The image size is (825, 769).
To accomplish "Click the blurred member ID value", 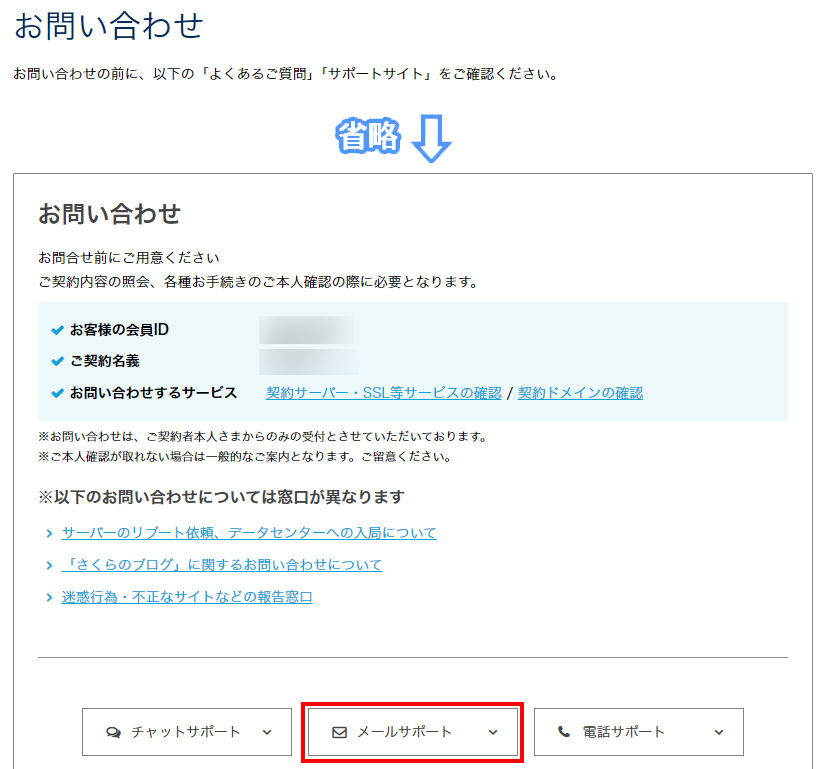I will [306, 330].
